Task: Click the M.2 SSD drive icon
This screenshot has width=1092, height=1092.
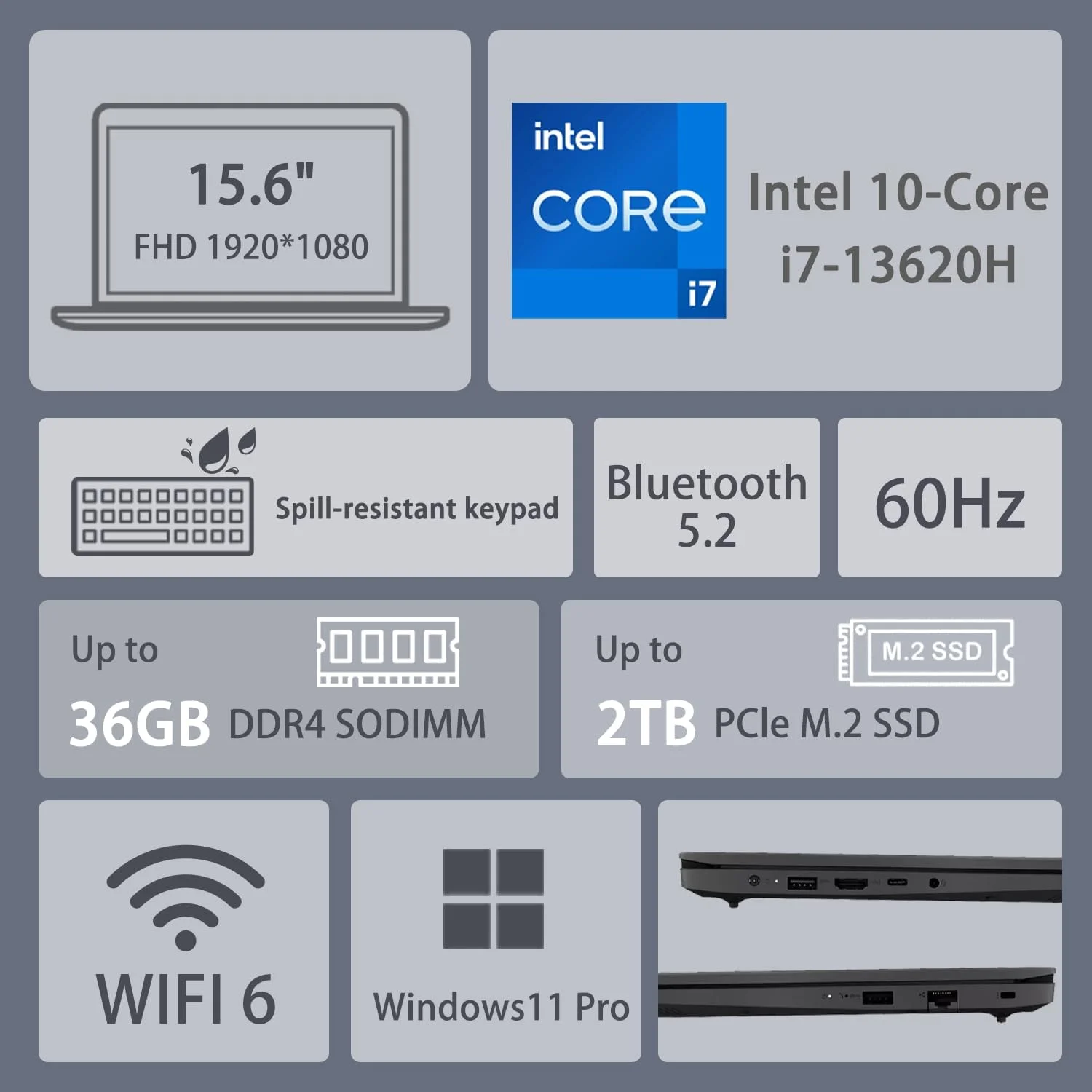Action: point(926,652)
